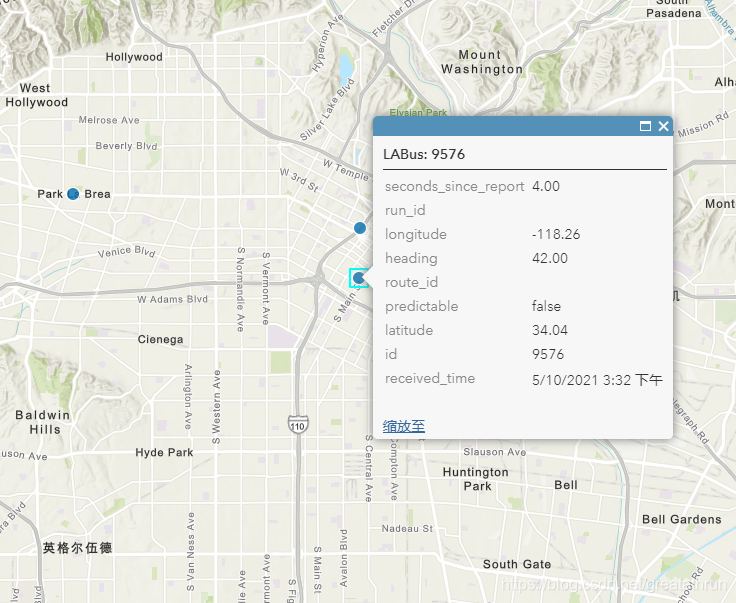Click the received_time date value
The height and width of the screenshot is (603, 736).
point(597,379)
